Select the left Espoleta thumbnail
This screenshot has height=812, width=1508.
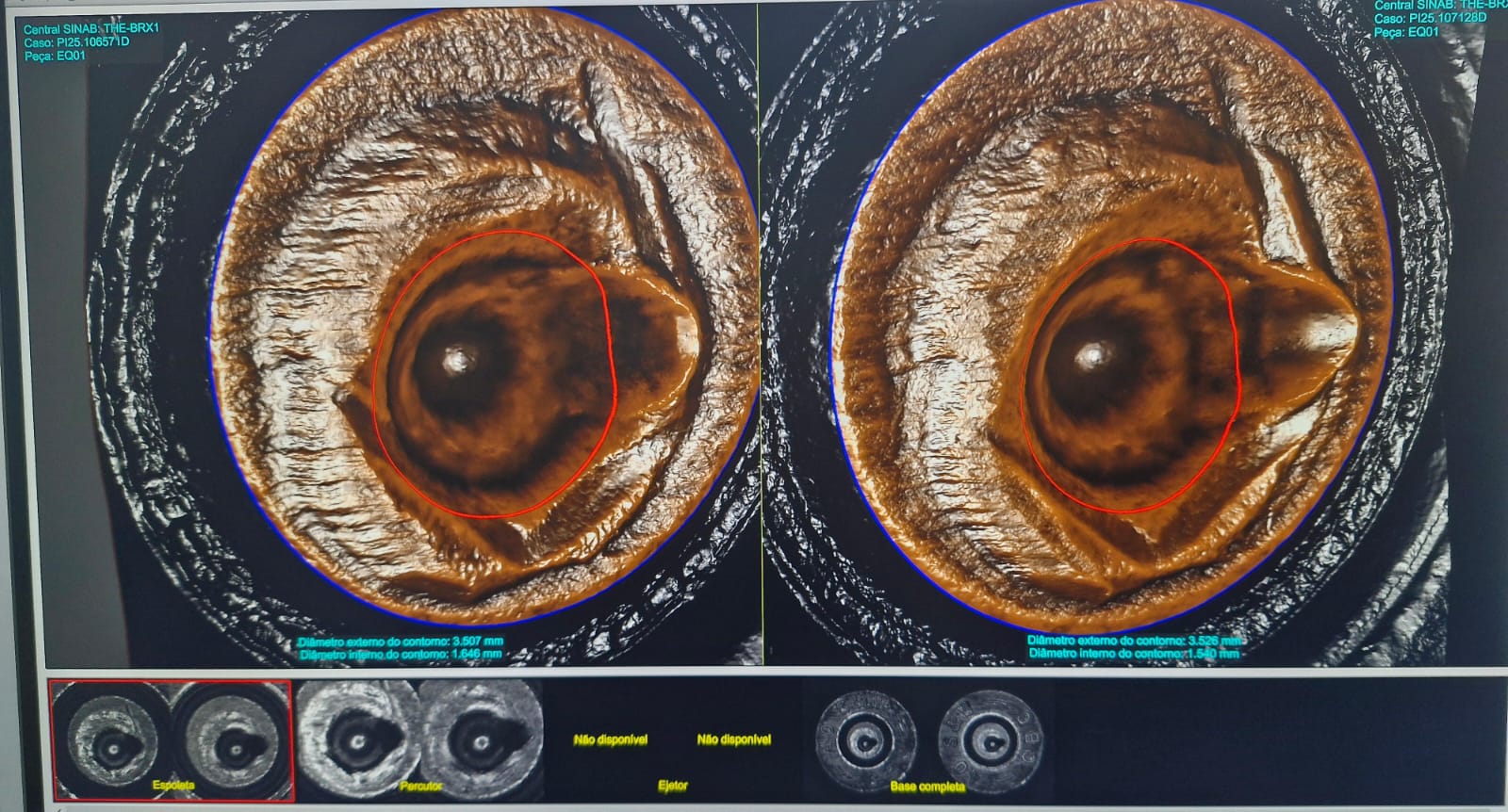coord(111,739)
